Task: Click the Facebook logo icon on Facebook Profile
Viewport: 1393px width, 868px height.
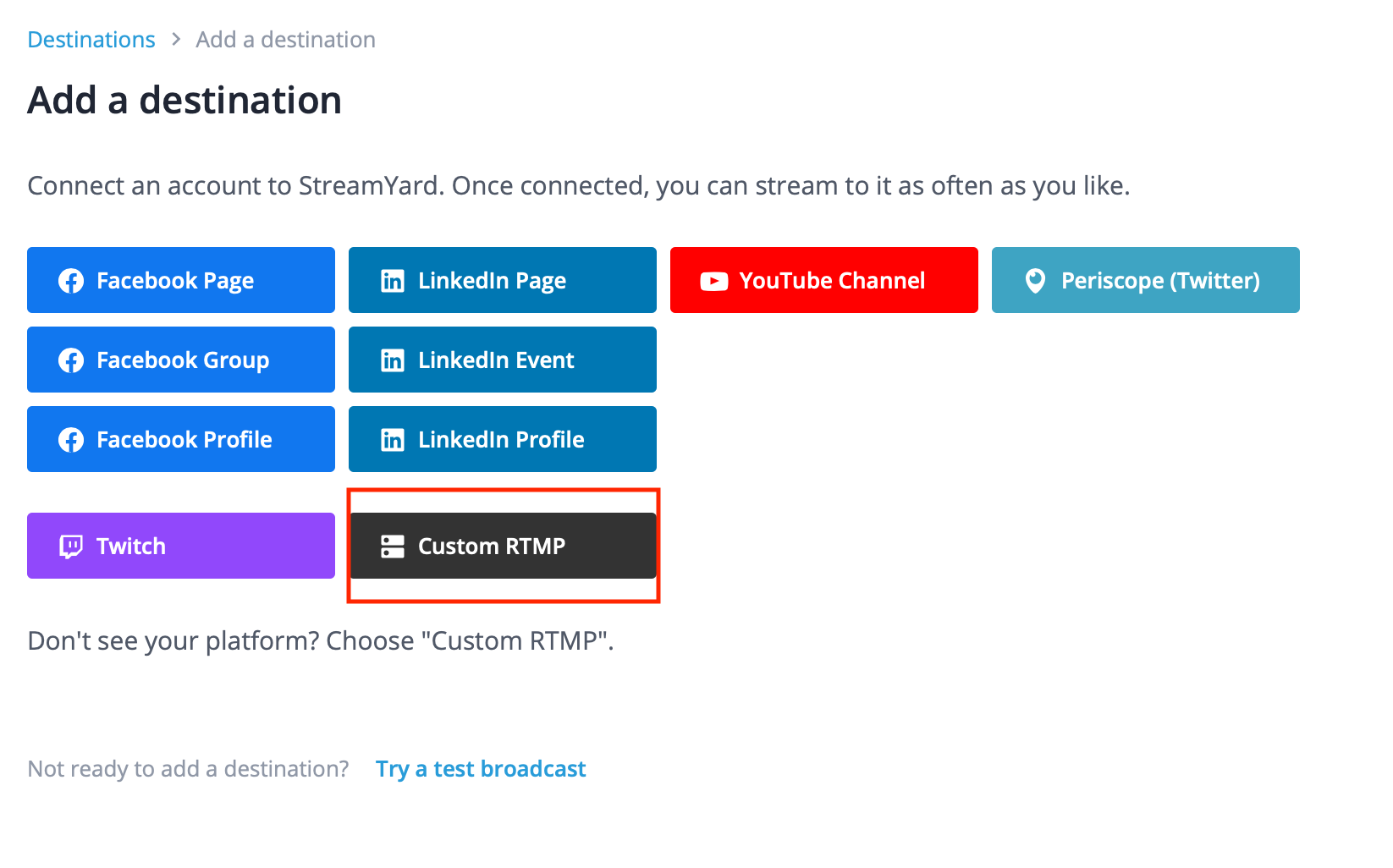Action: pos(71,440)
